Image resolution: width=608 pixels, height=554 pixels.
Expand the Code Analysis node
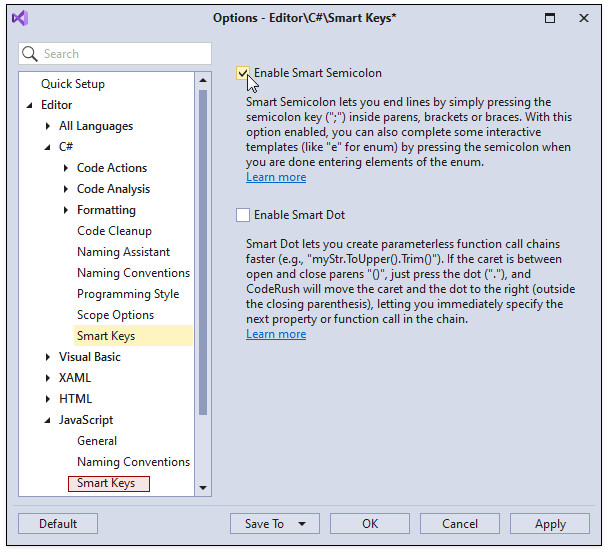click(x=66, y=189)
